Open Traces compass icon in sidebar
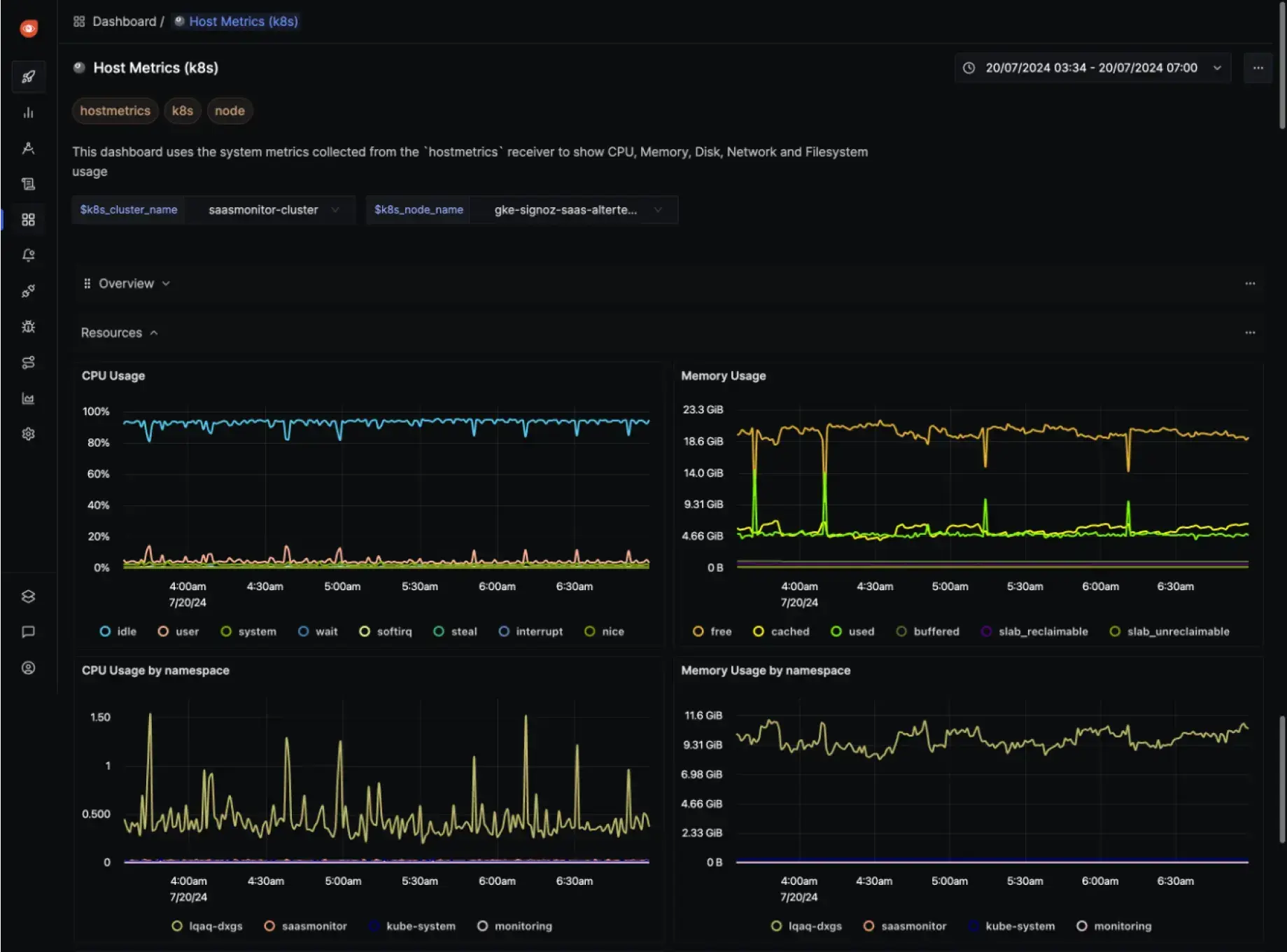 click(x=29, y=148)
